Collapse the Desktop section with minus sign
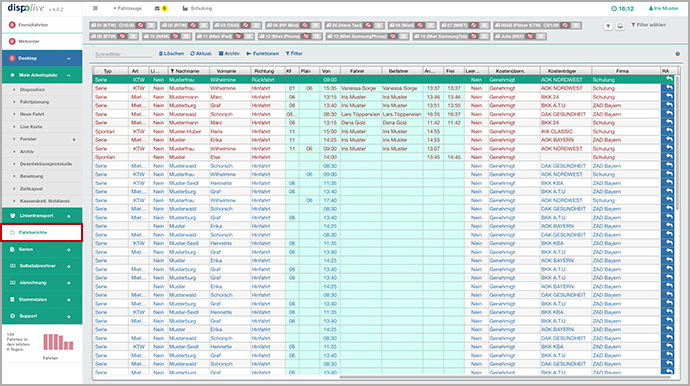The height and width of the screenshot is (386, 690). 69,59
